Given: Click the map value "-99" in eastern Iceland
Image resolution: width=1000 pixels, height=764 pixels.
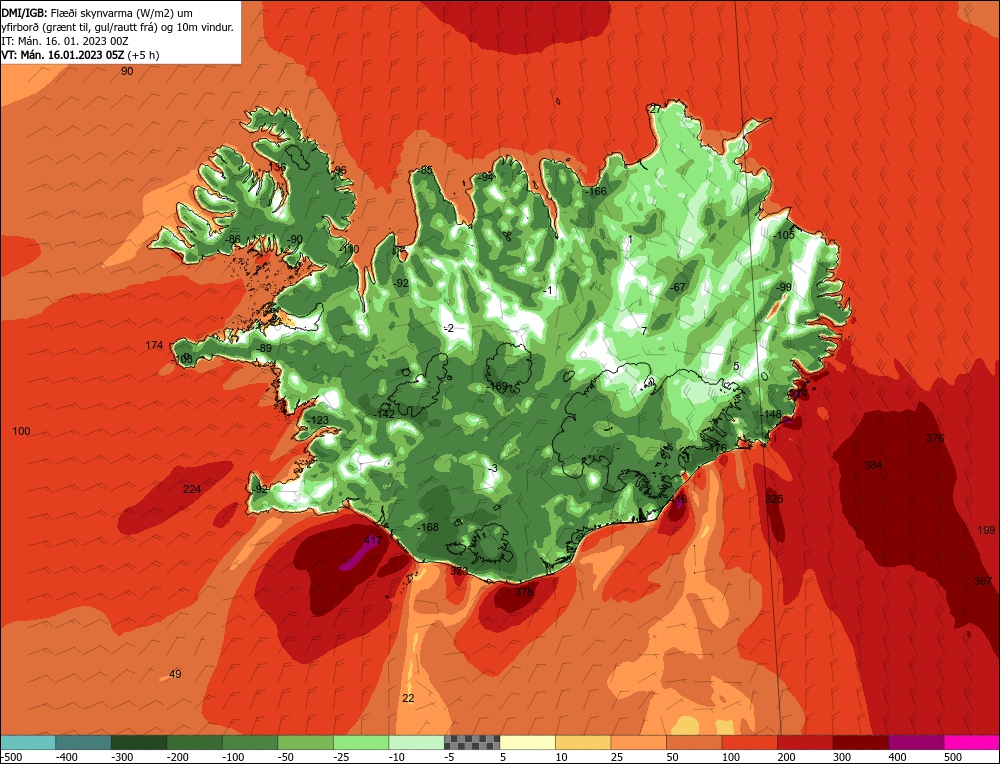Looking at the screenshot, I should pos(783,287).
